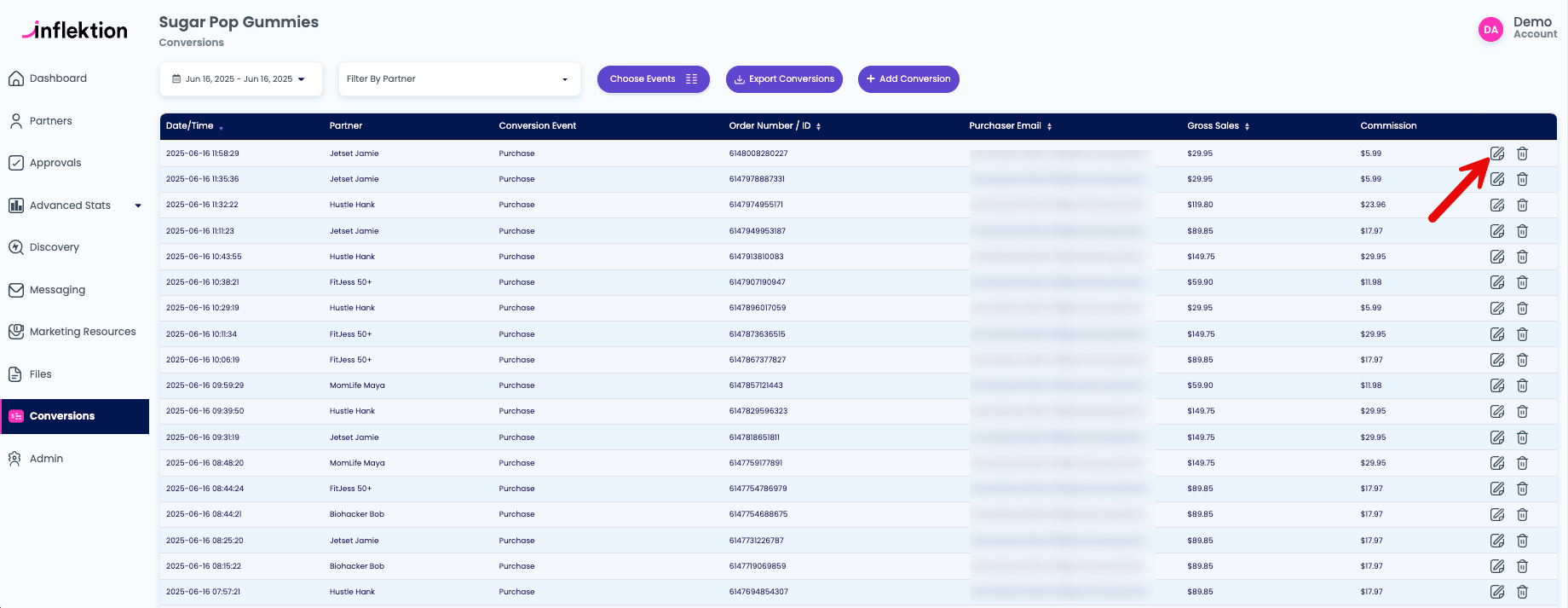
Task: Click the Conversion Event column header
Action: click(538, 126)
